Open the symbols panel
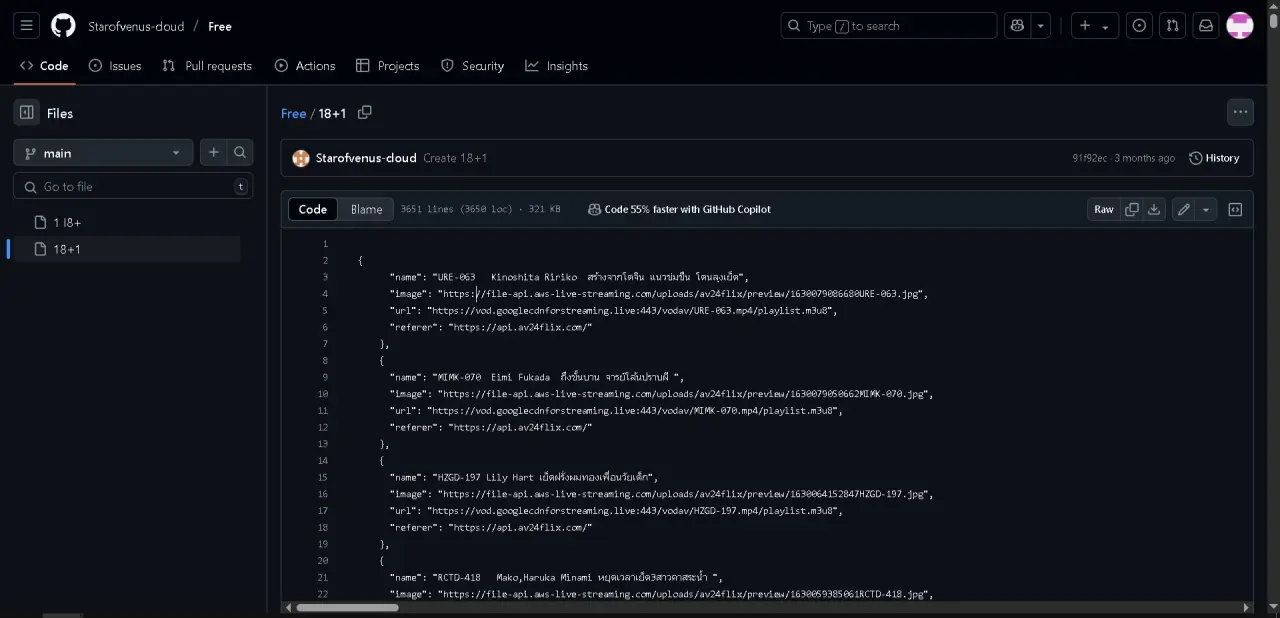The width and height of the screenshot is (1280, 618). (x=1235, y=209)
